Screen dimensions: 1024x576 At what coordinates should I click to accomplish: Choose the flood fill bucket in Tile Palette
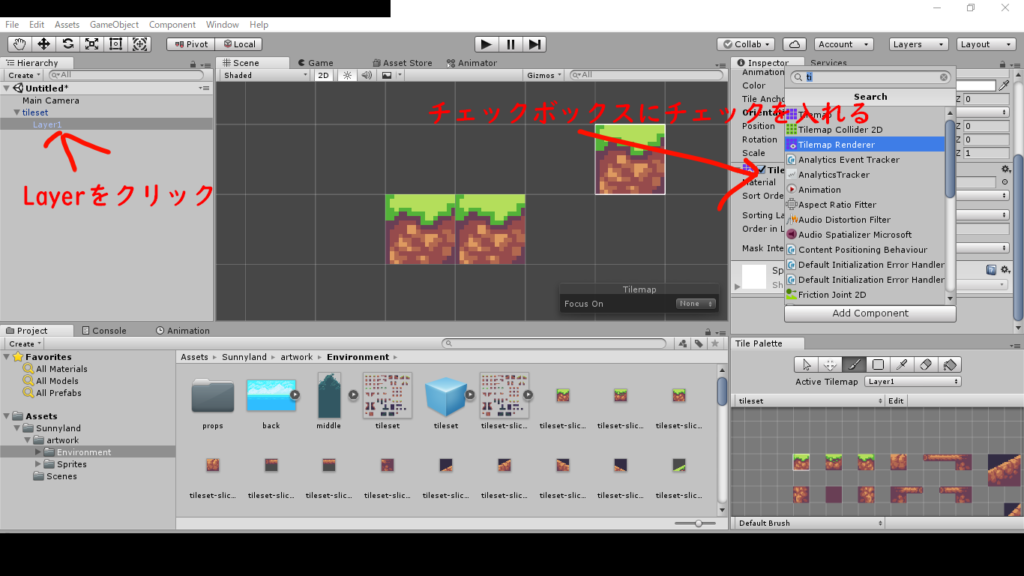[950, 365]
